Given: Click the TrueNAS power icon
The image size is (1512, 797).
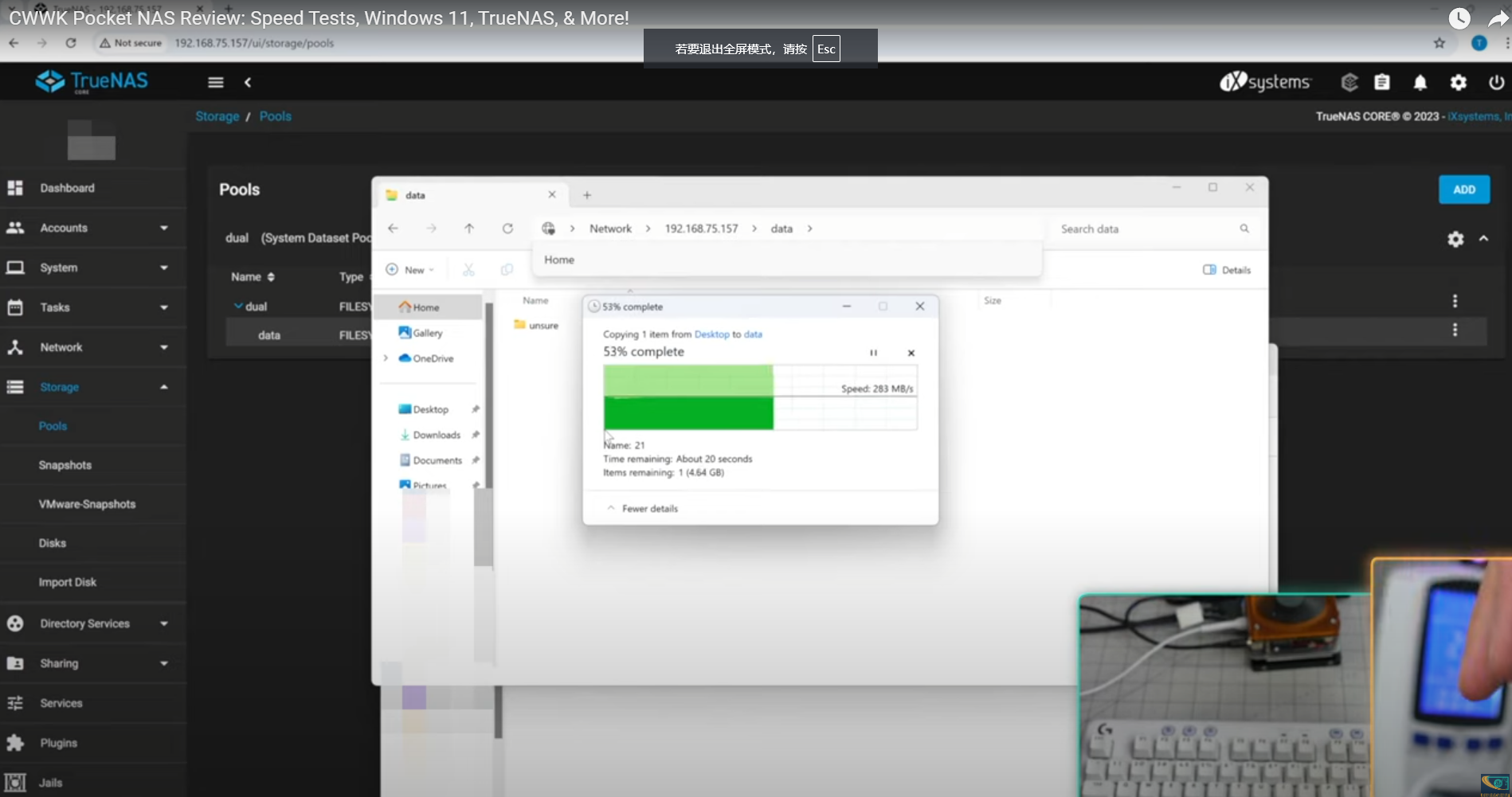Looking at the screenshot, I should 1496,82.
